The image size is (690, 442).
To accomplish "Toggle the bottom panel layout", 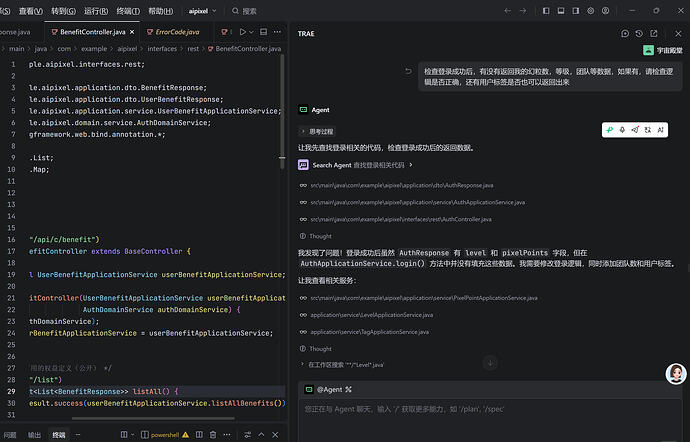I will 561,11.
